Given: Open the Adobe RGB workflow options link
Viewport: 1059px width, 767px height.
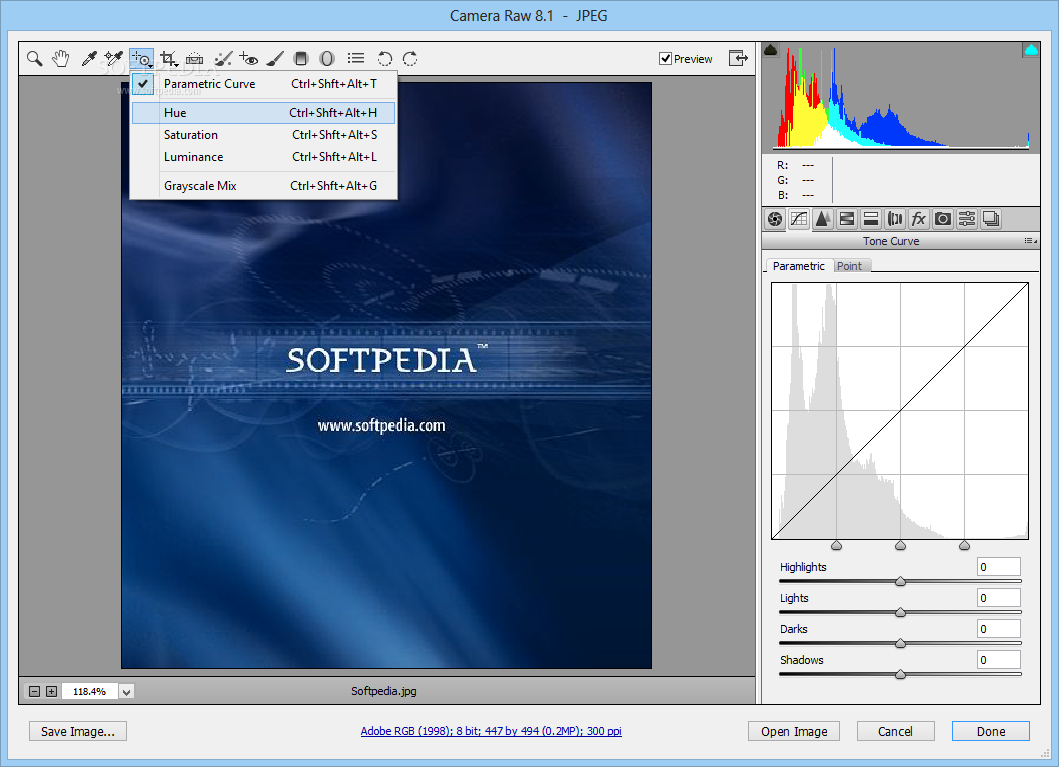Looking at the screenshot, I should coord(491,731).
